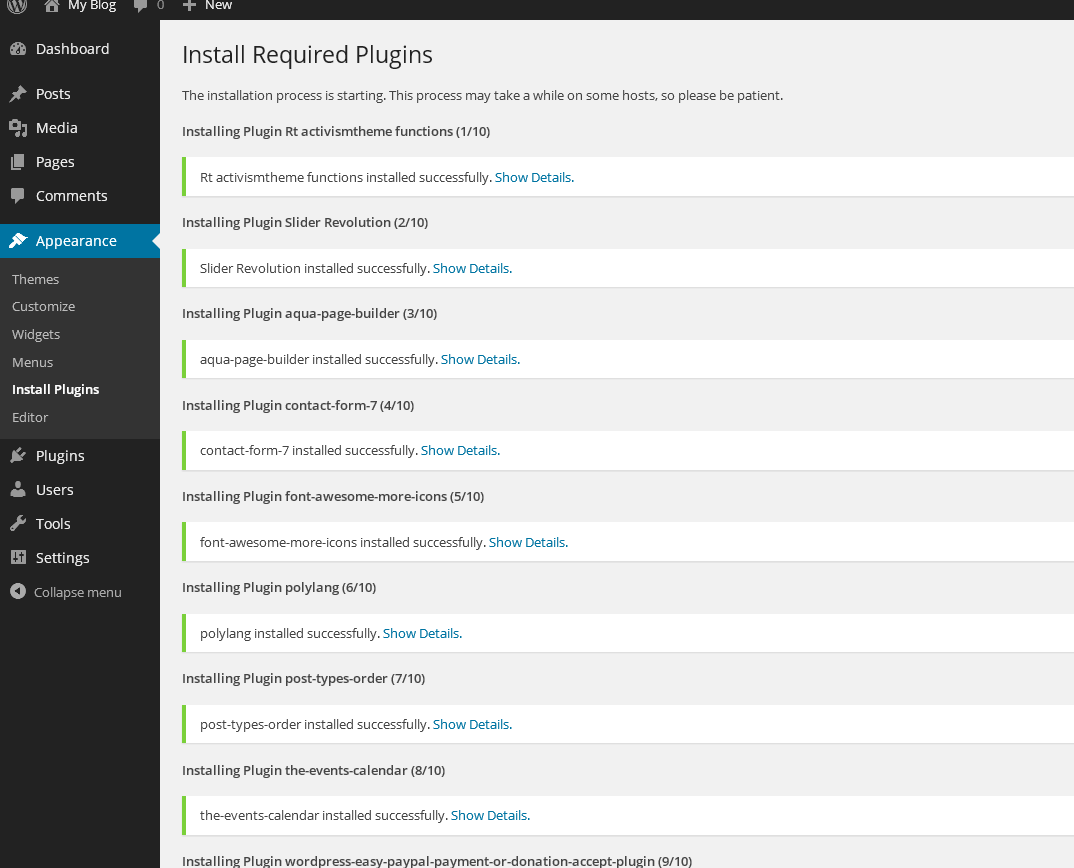Open the Users menu item

[x=55, y=490]
